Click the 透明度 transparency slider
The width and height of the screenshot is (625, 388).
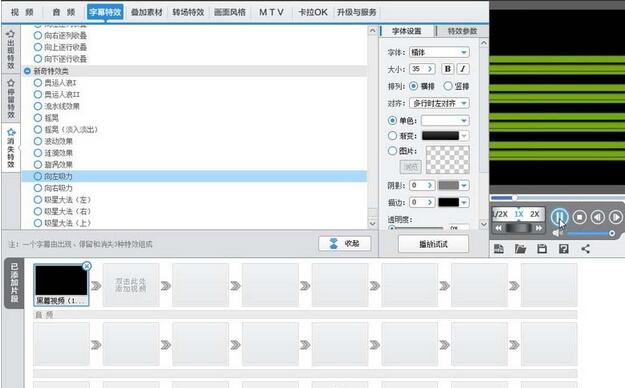(416, 228)
